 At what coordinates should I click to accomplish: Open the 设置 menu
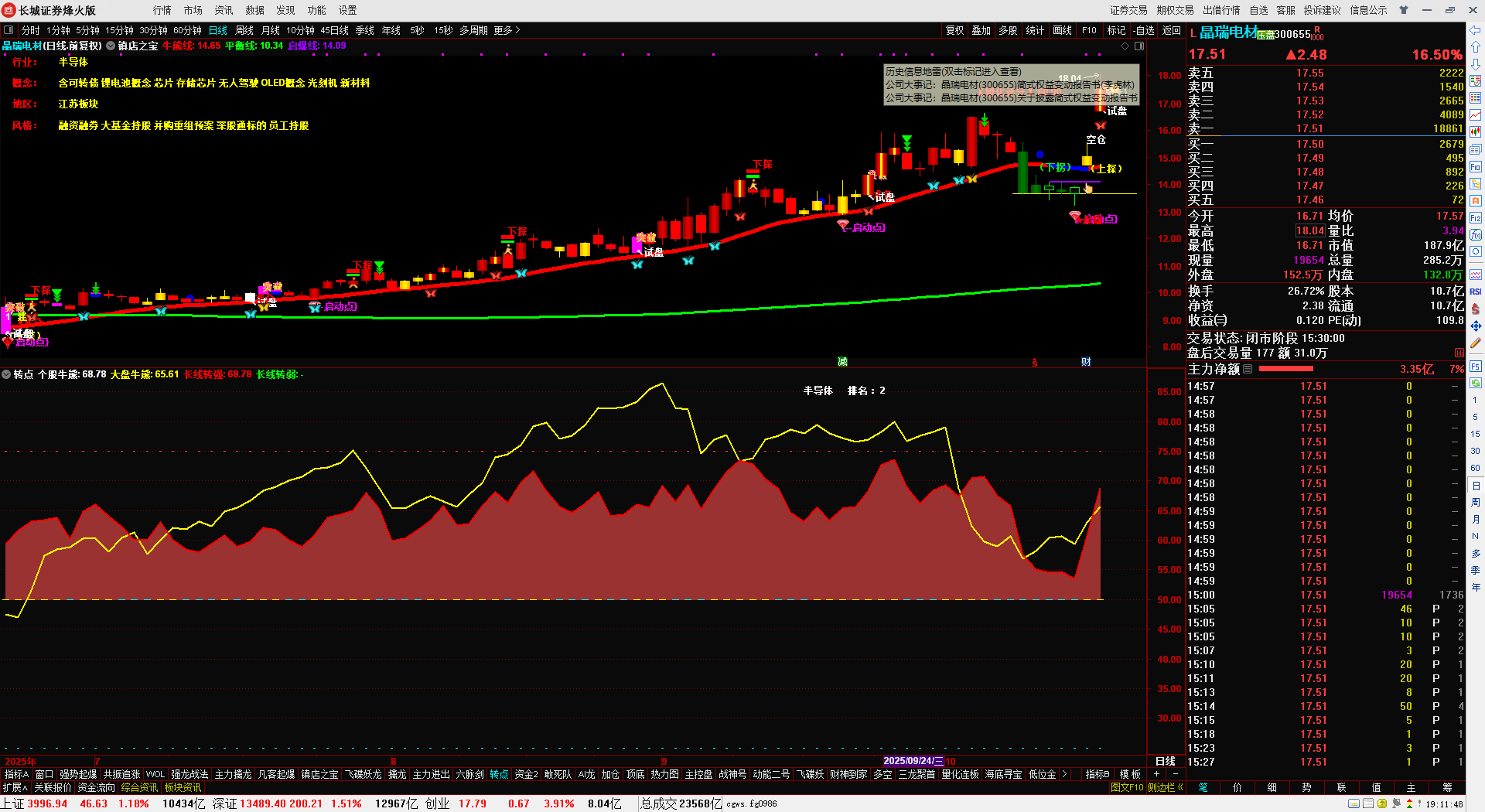click(x=348, y=10)
